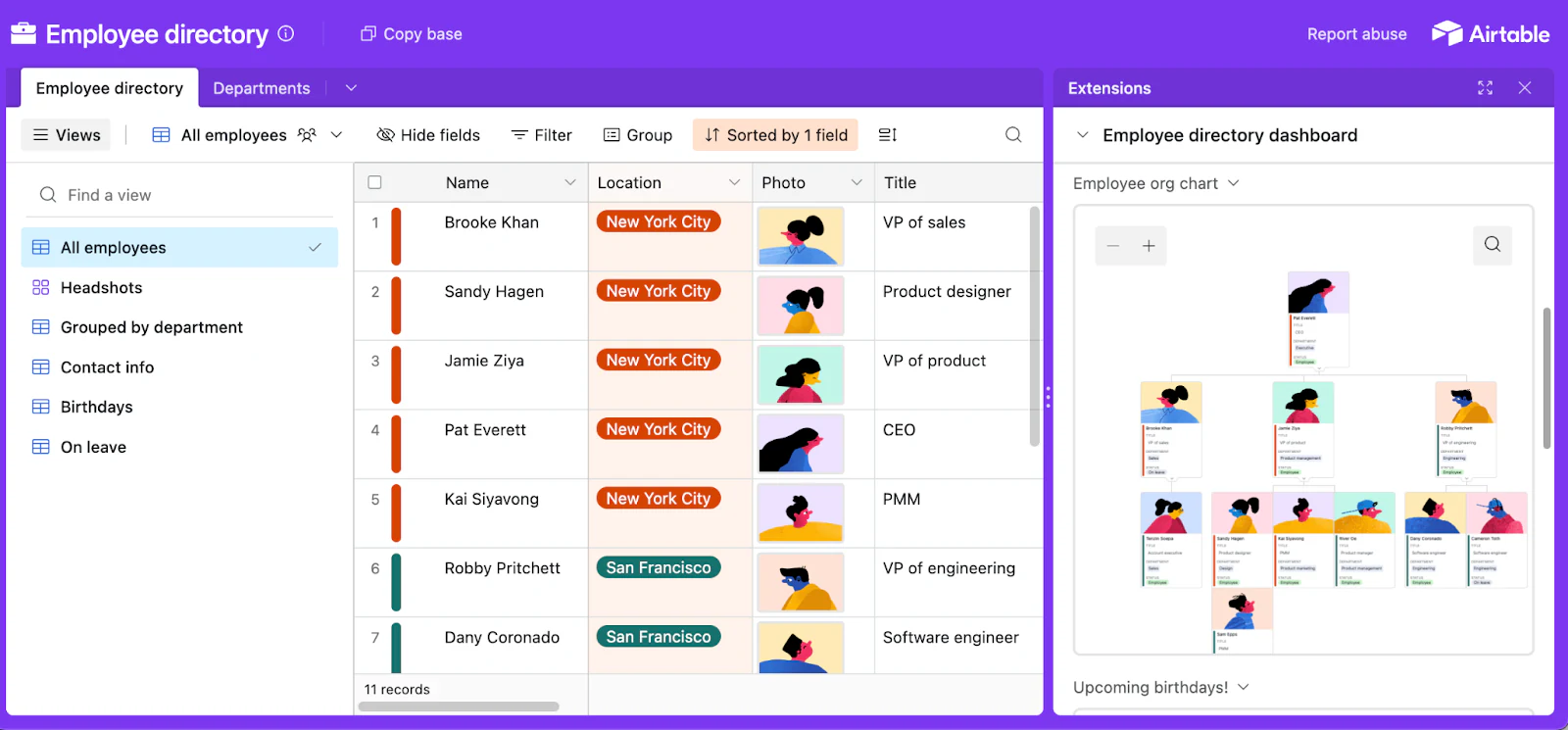Open the Group option
Image resolution: width=1568 pixels, height=730 pixels.
coord(638,135)
